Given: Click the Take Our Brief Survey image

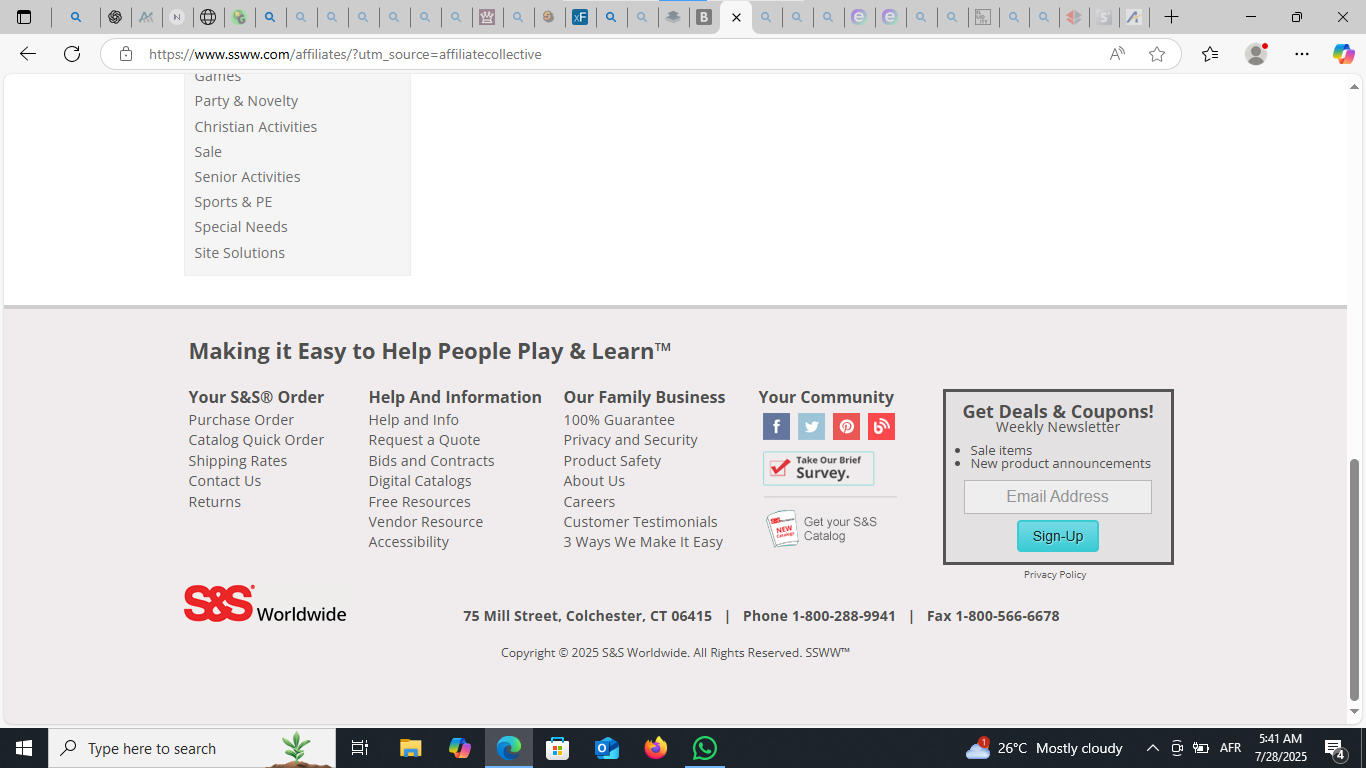Looking at the screenshot, I should (x=818, y=468).
